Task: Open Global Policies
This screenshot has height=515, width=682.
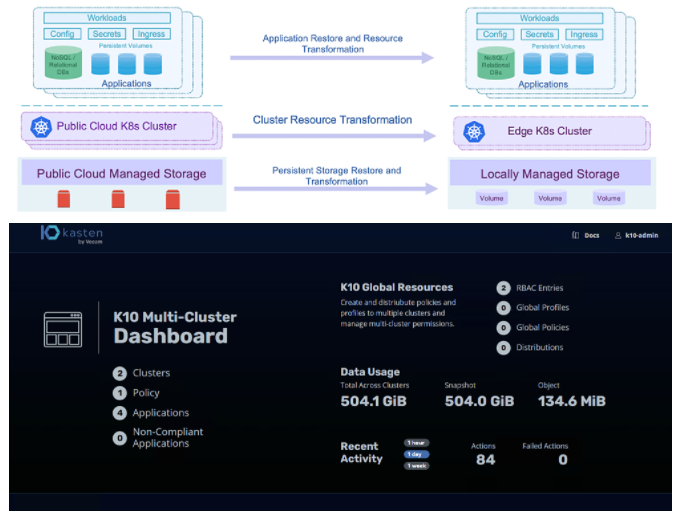Action: pyautogui.click(x=542, y=328)
